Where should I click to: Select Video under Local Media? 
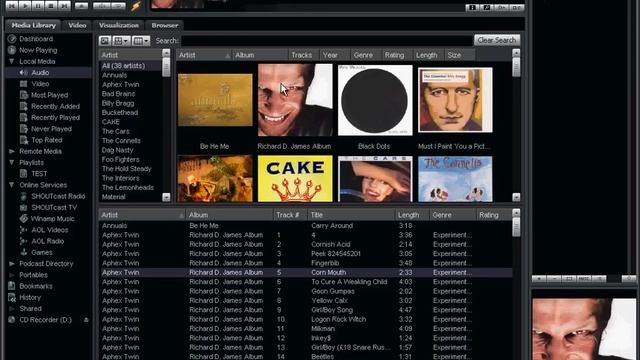point(40,84)
